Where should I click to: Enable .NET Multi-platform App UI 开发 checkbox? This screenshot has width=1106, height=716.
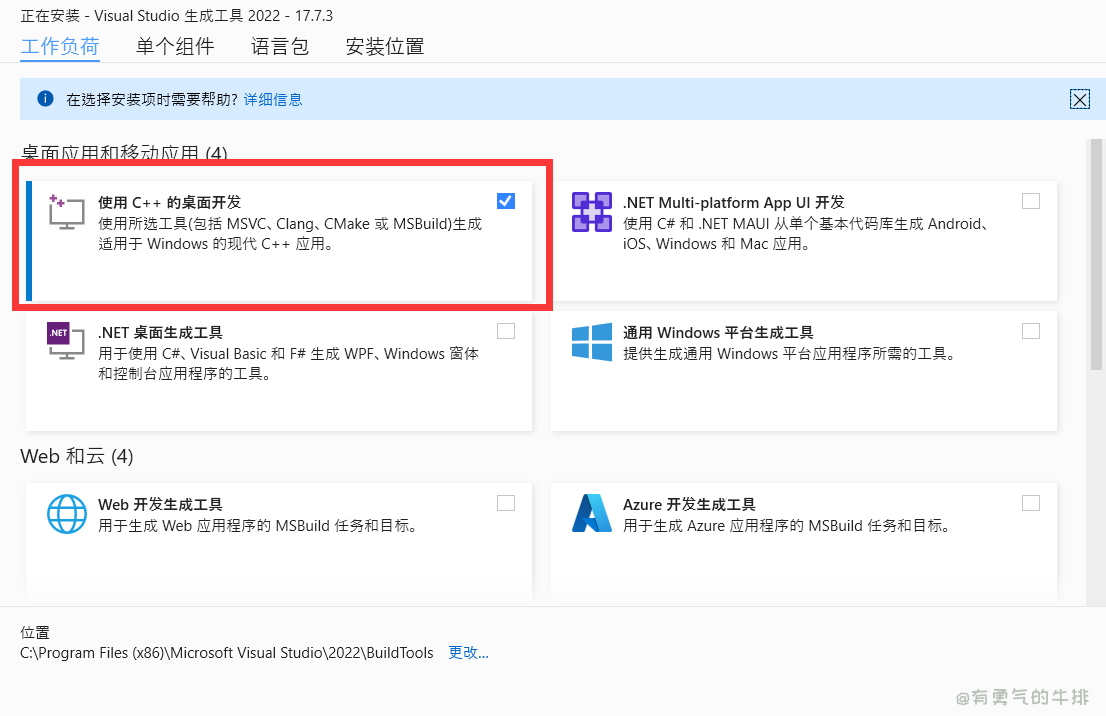pyautogui.click(x=1031, y=201)
